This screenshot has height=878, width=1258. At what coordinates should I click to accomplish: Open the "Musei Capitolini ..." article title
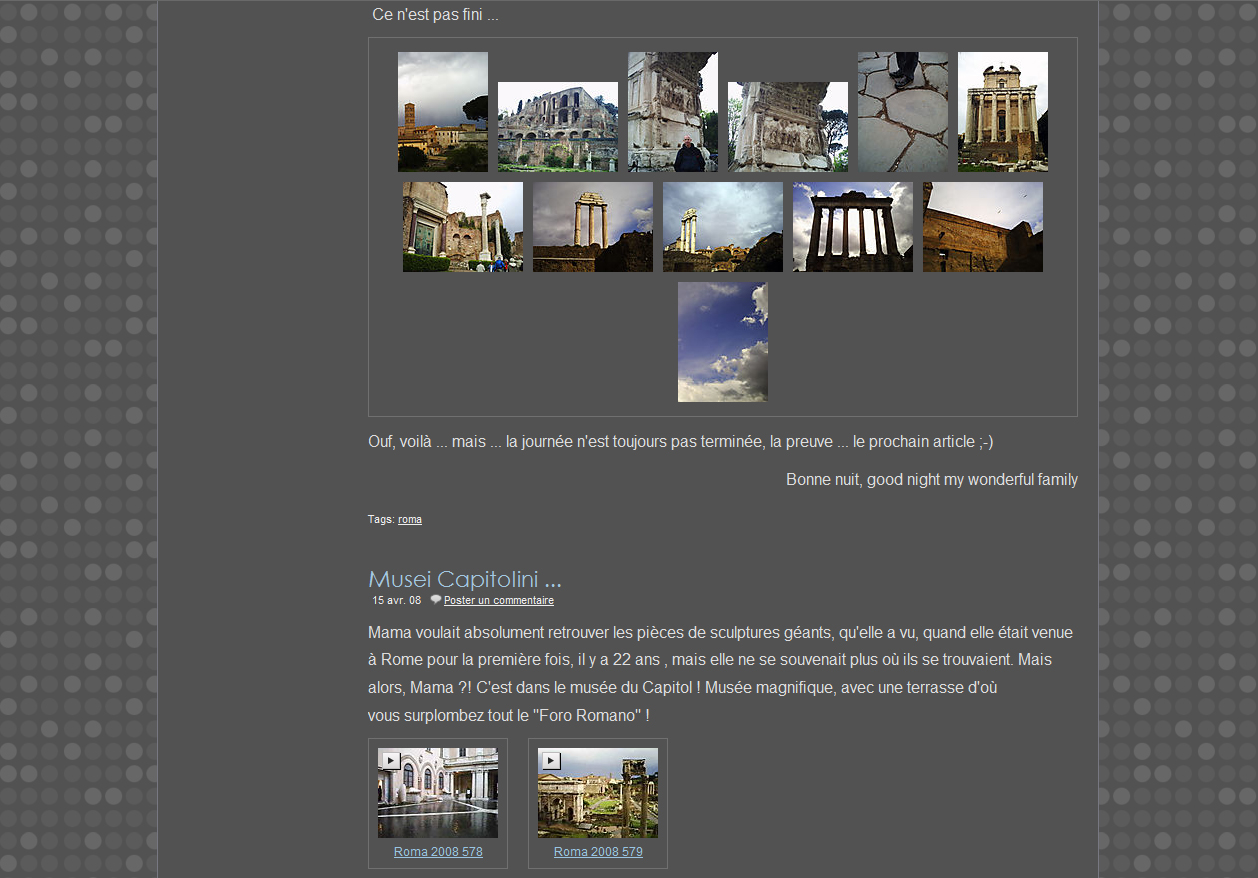pos(464,579)
